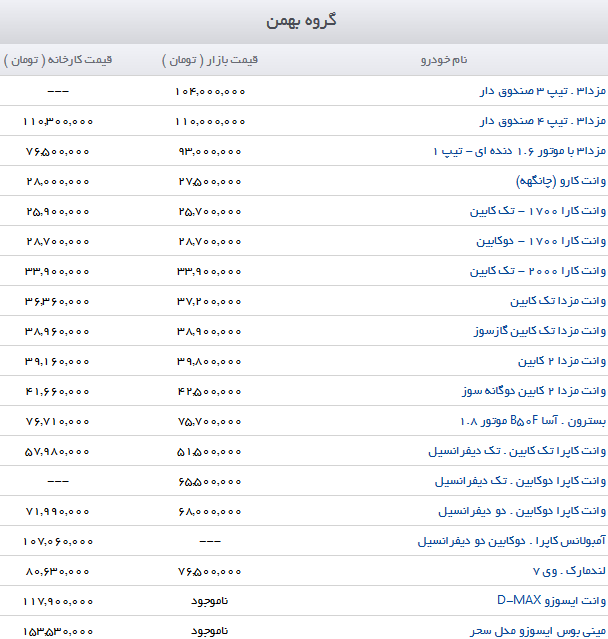Select market price ۷۵,۷۰۰,۰۰۰
The height and width of the screenshot is (639, 608).
tap(210, 421)
